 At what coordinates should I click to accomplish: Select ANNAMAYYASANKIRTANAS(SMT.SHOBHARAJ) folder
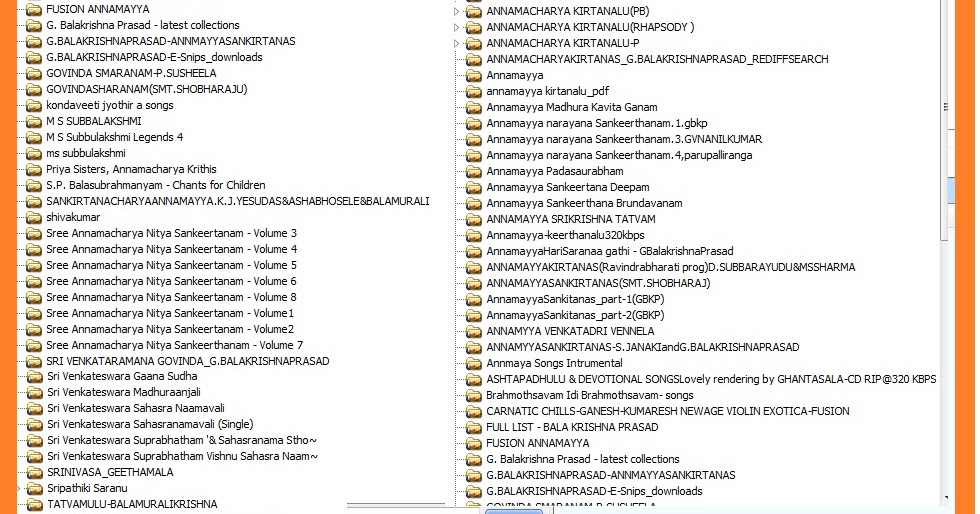coord(598,283)
